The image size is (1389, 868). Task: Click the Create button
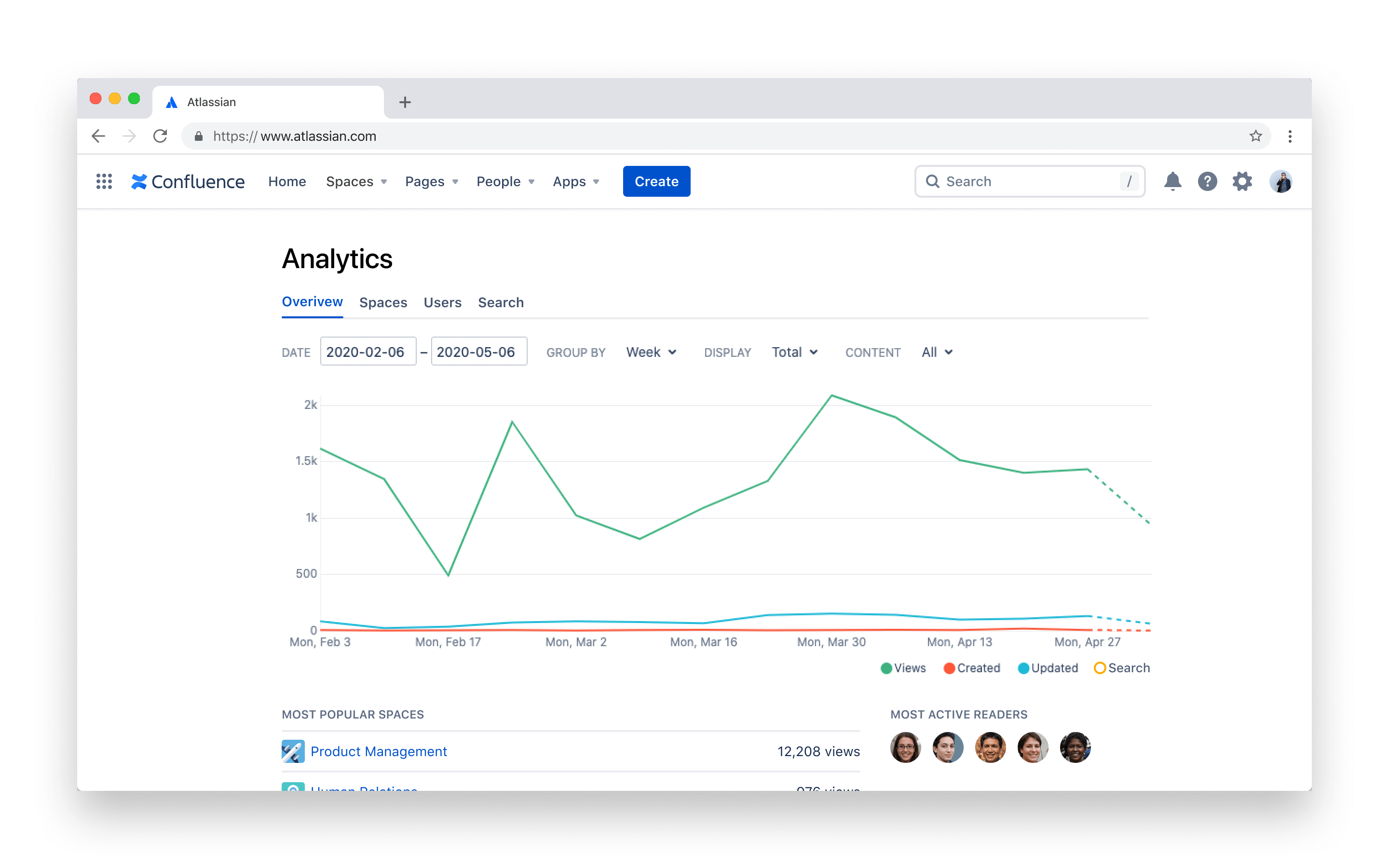coord(656,181)
